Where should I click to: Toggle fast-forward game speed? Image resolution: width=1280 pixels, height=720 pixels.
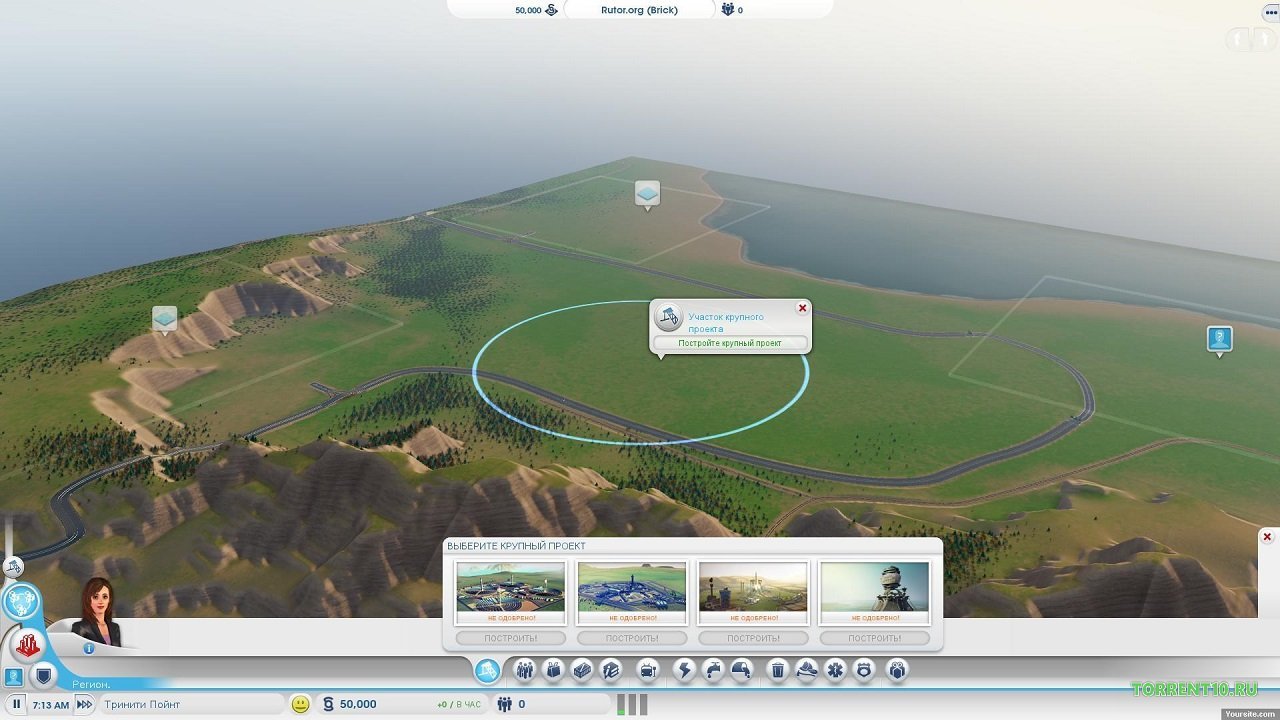point(84,704)
